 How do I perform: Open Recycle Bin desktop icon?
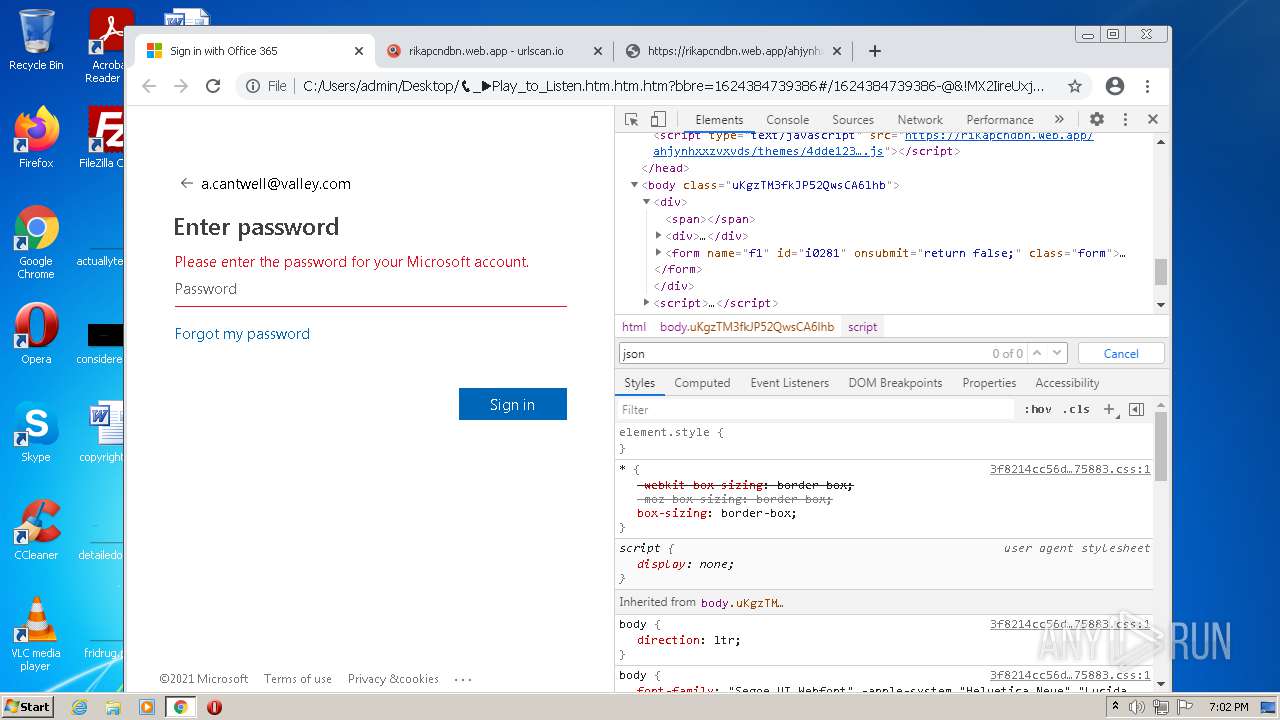coord(36,41)
